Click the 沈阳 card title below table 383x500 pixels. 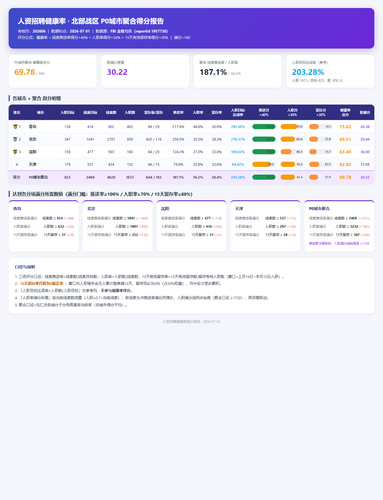[165, 209]
